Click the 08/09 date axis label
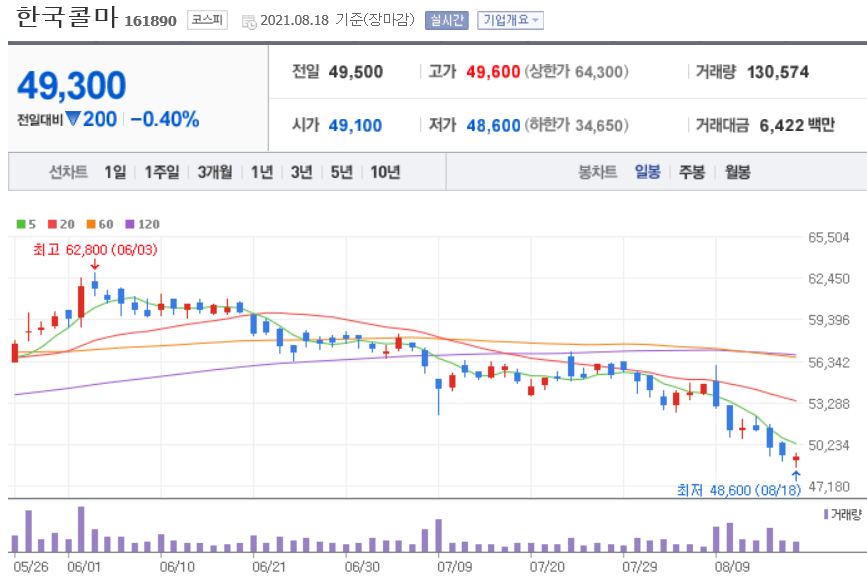 pyautogui.click(x=732, y=567)
